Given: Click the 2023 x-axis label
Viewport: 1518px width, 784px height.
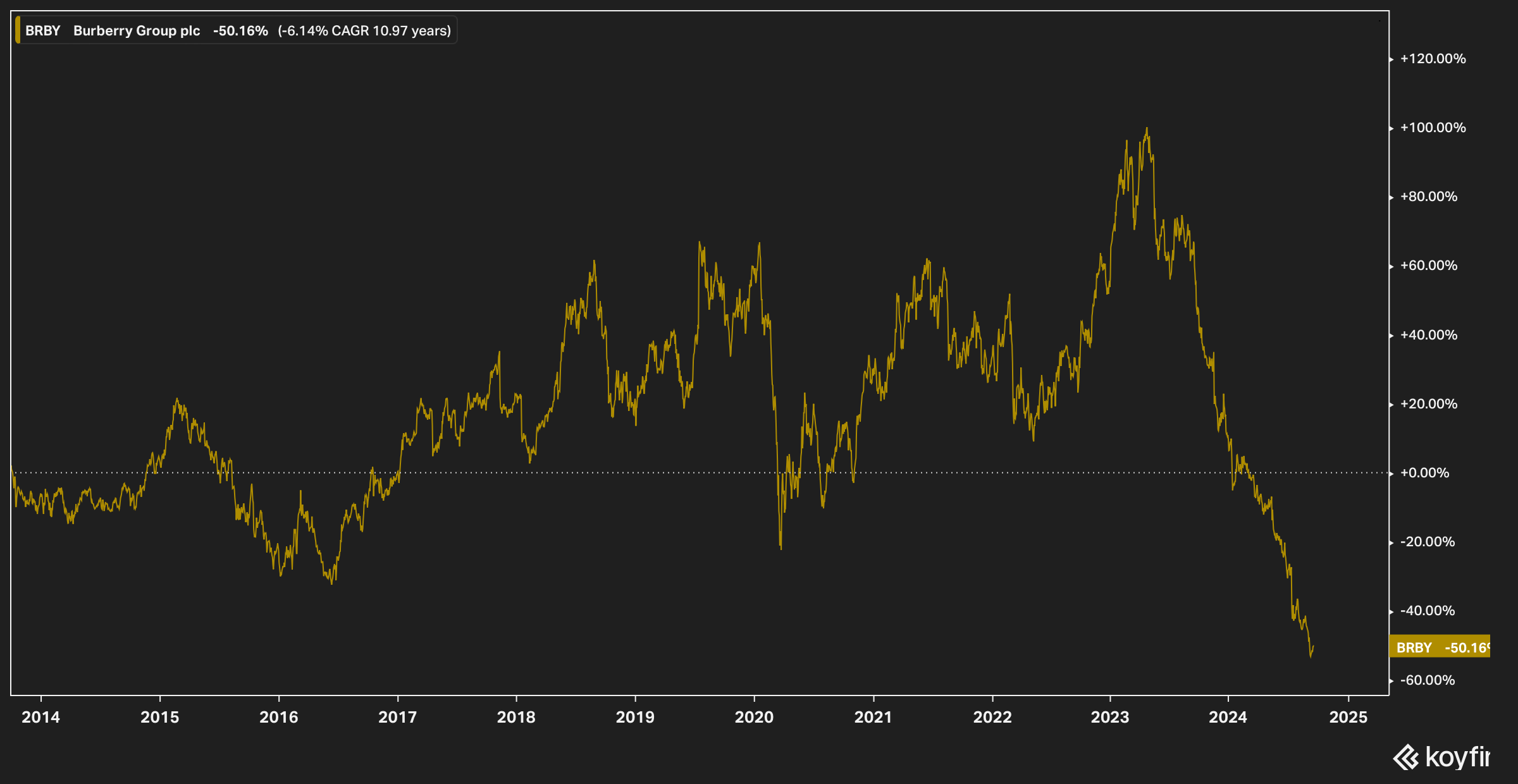Looking at the screenshot, I should click(x=1110, y=717).
